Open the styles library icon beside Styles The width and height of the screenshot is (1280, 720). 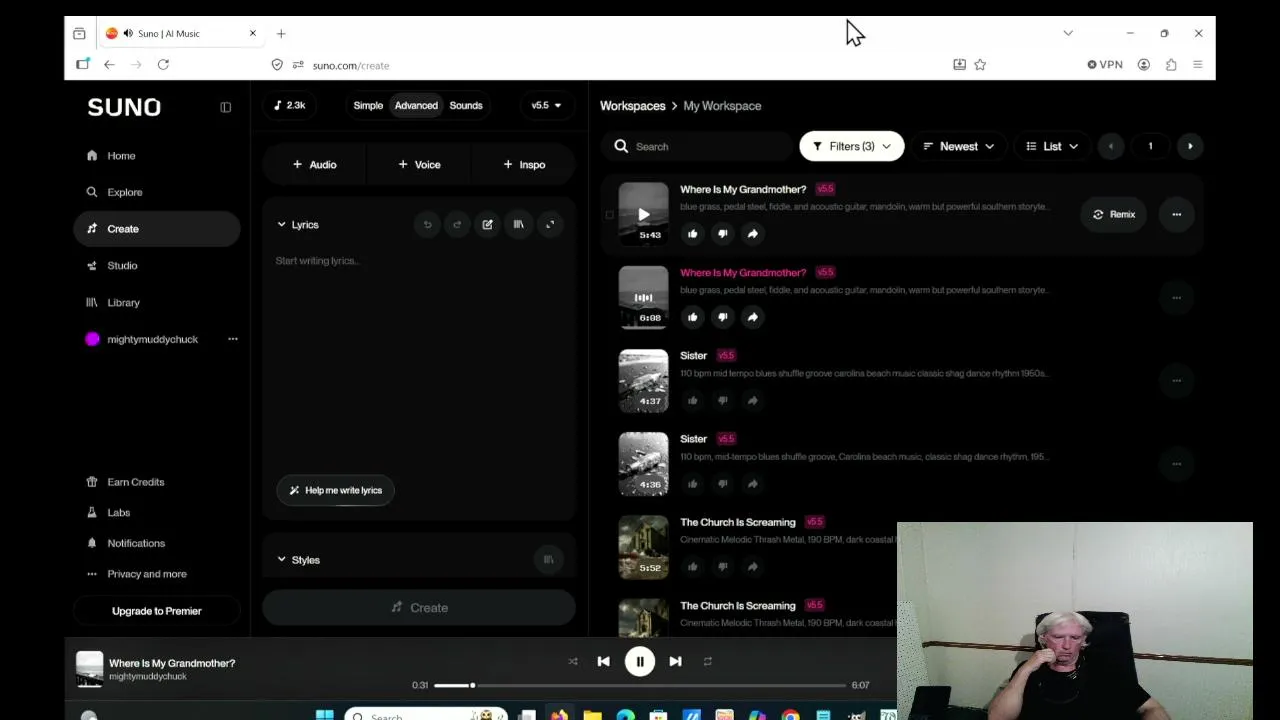click(548, 559)
